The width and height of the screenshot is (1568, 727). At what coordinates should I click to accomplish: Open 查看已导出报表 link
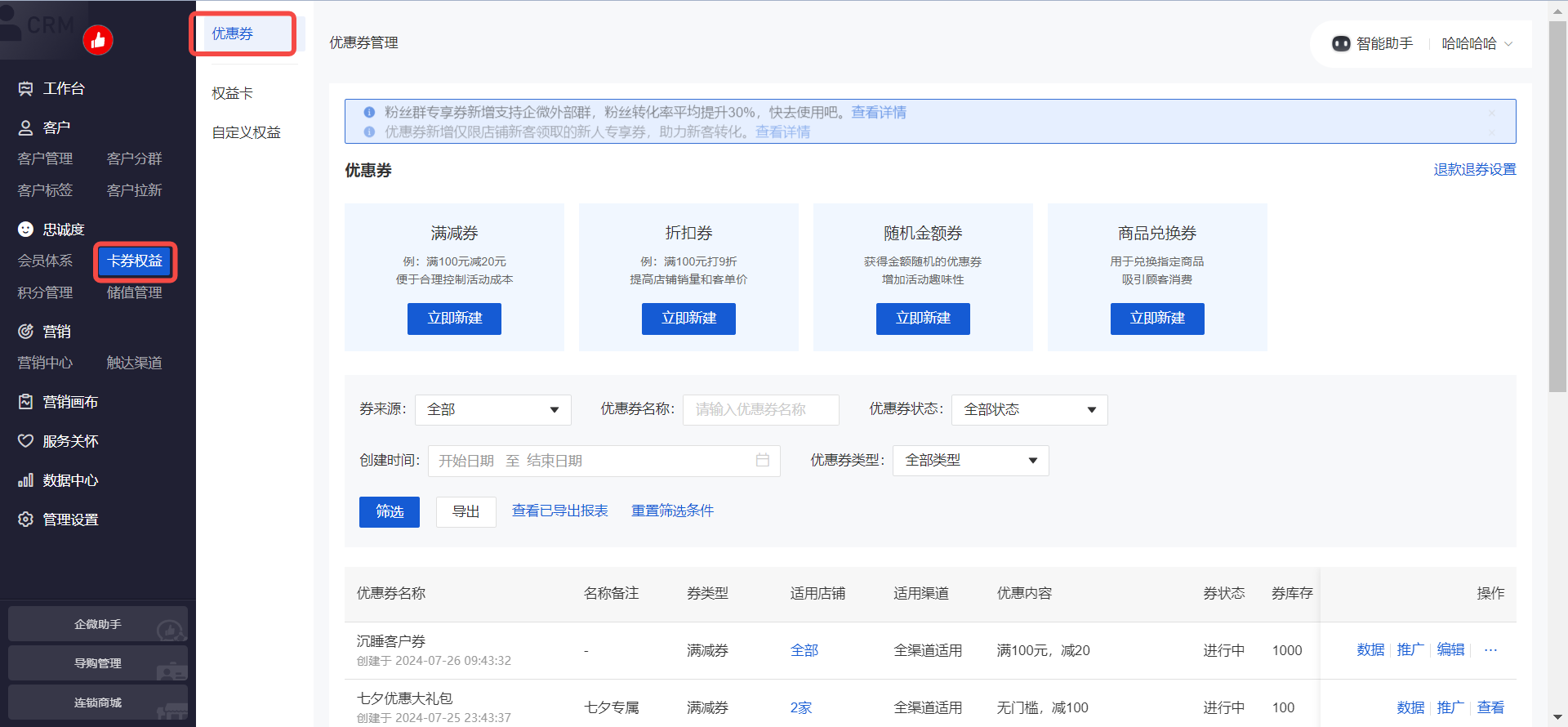click(560, 511)
